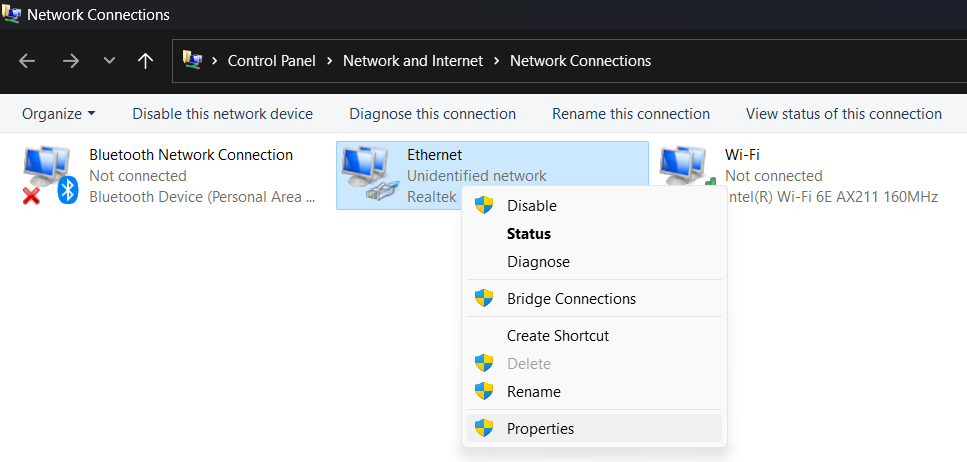Select Disable in the context menu
The height and width of the screenshot is (462, 967).
point(531,206)
